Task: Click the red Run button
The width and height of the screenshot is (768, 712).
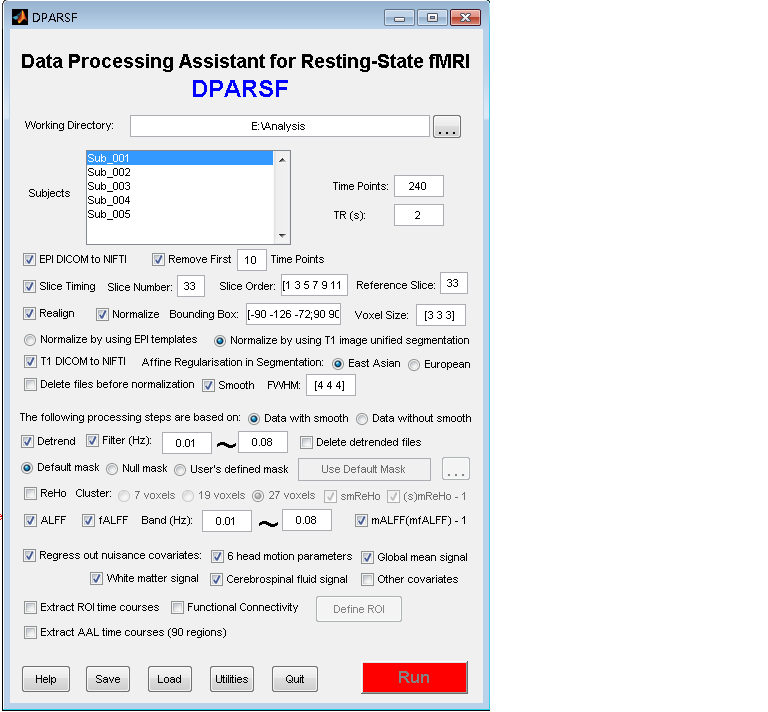Action: (x=414, y=678)
